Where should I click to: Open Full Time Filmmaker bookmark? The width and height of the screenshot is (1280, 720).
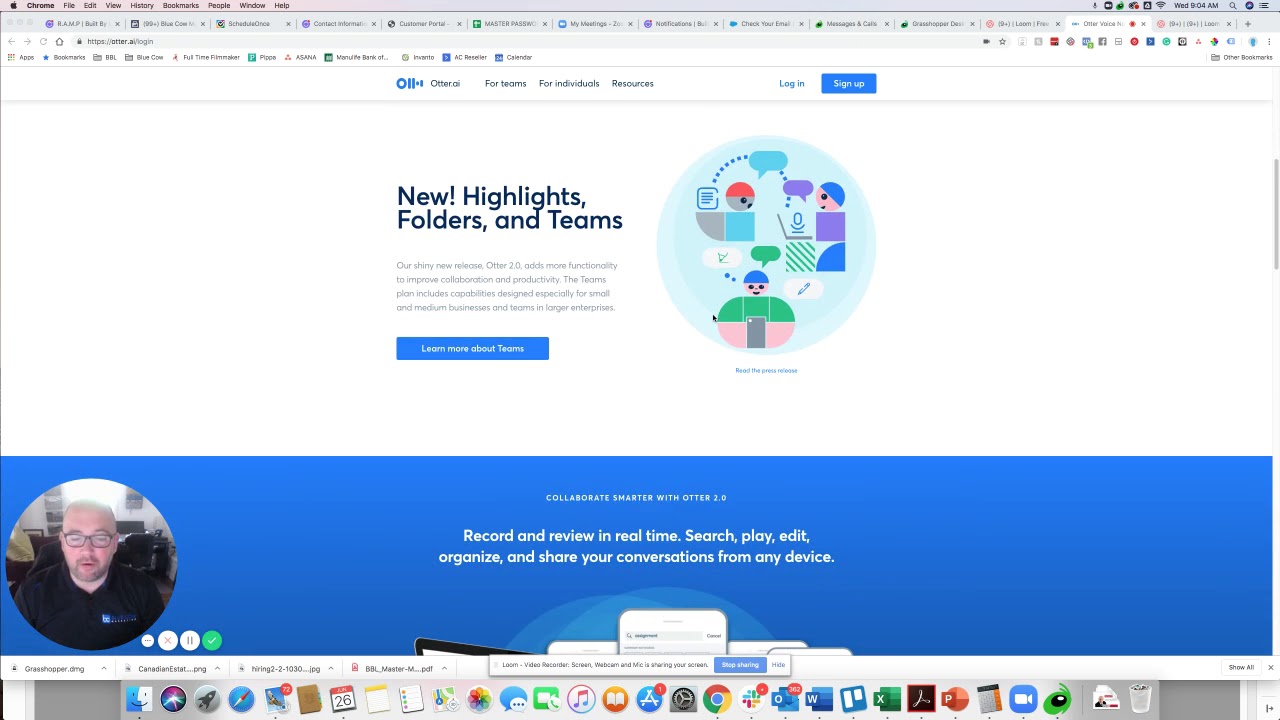point(206,57)
